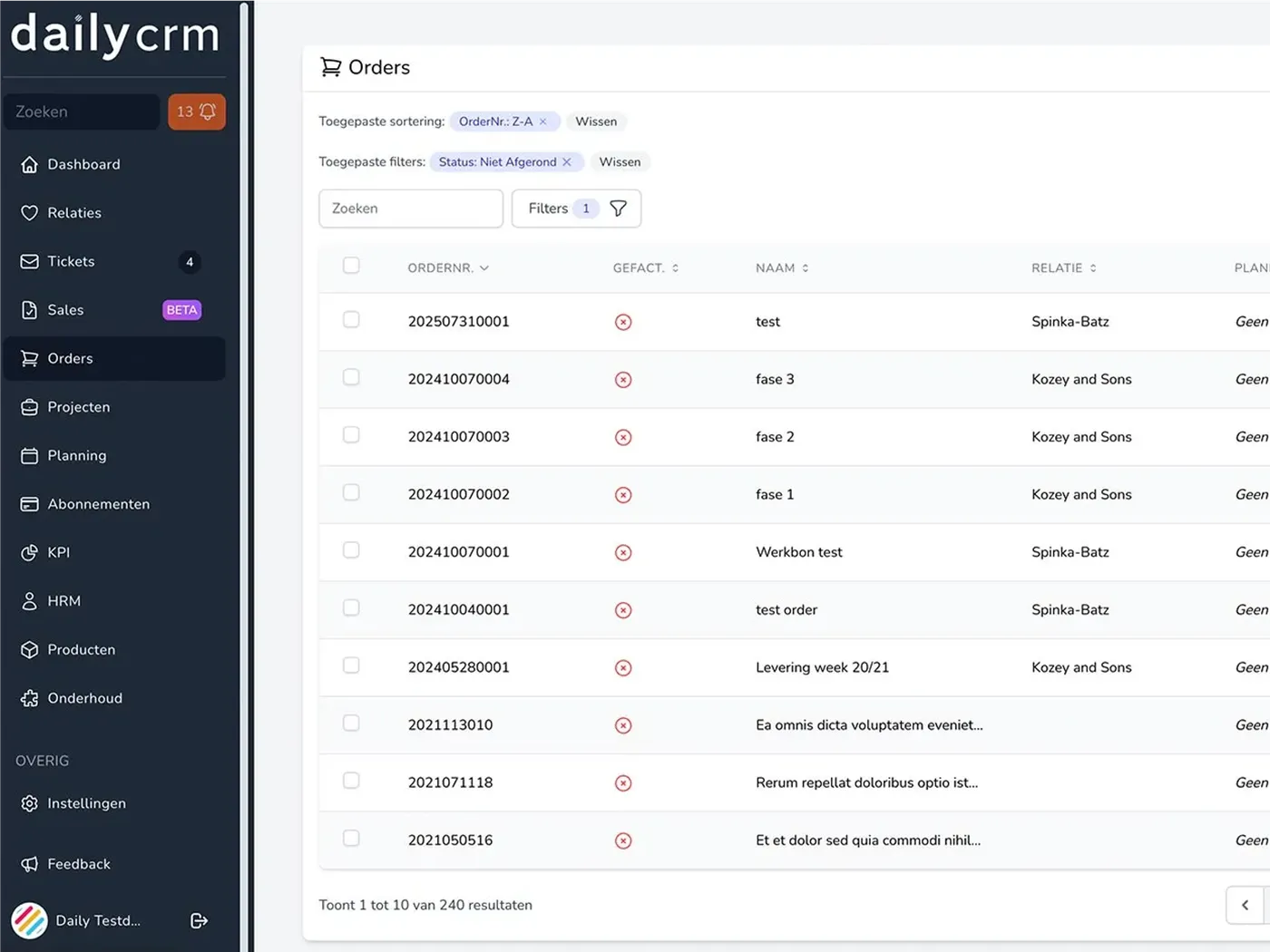Open Relaties in the sidebar
Viewport: 1270px width, 952px height.
pos(114,213)
